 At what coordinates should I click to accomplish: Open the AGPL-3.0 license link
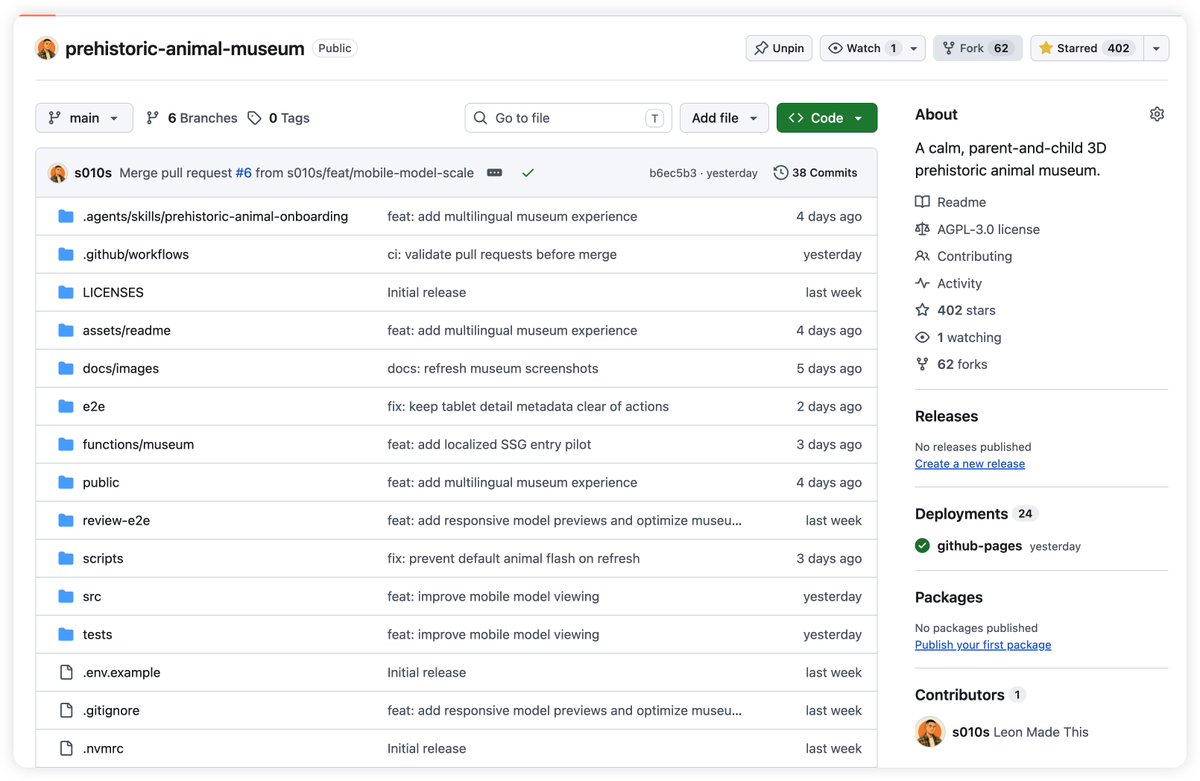(x=977, y=229)
